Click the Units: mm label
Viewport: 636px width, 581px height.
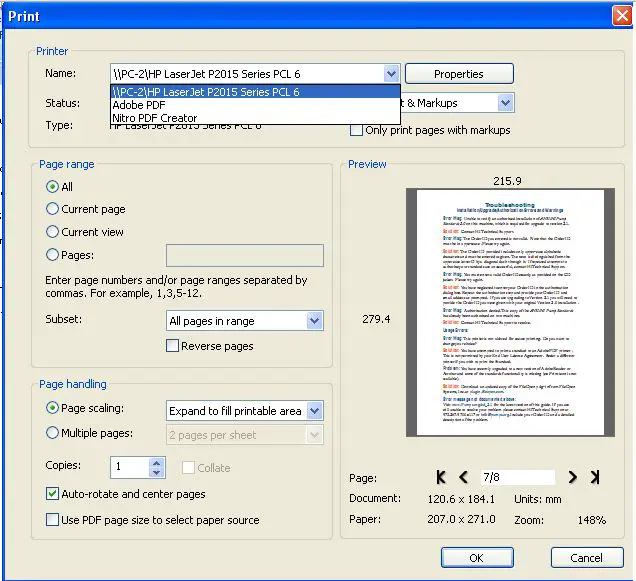538,499
